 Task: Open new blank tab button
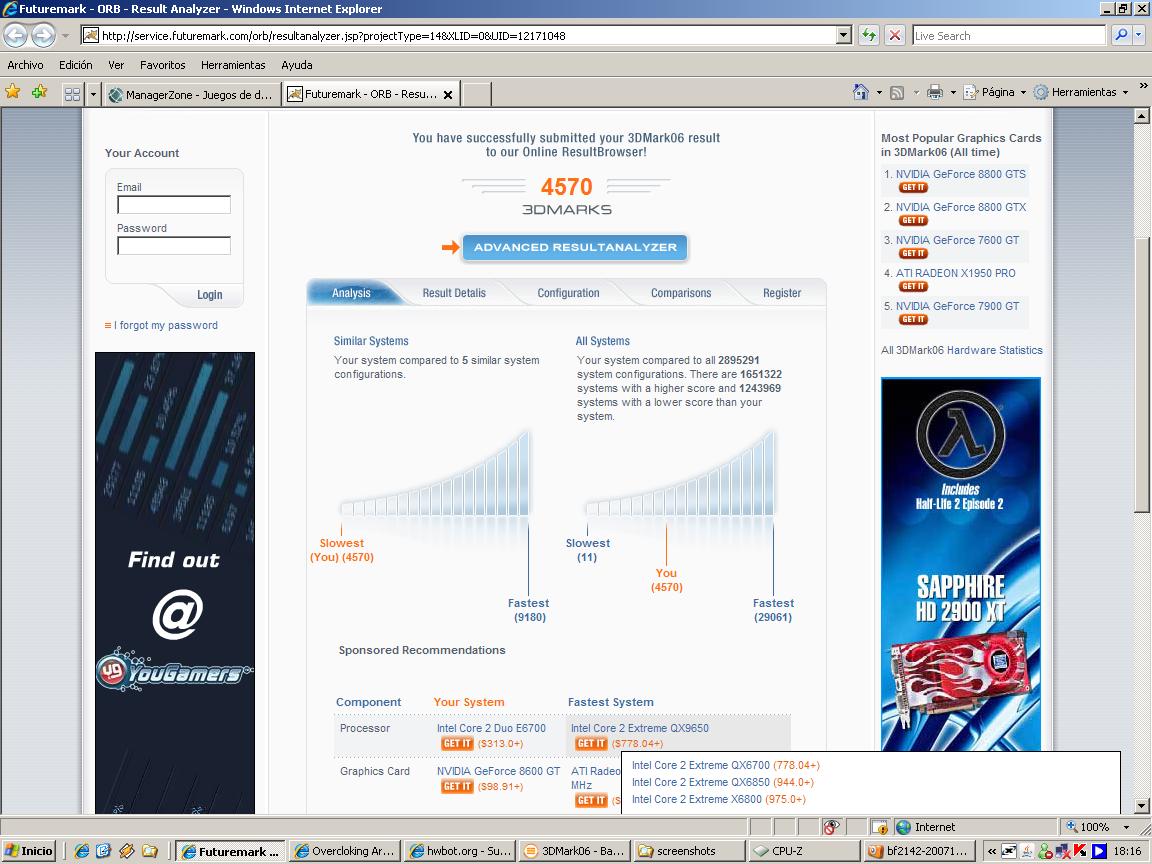(x=478, y=95)
